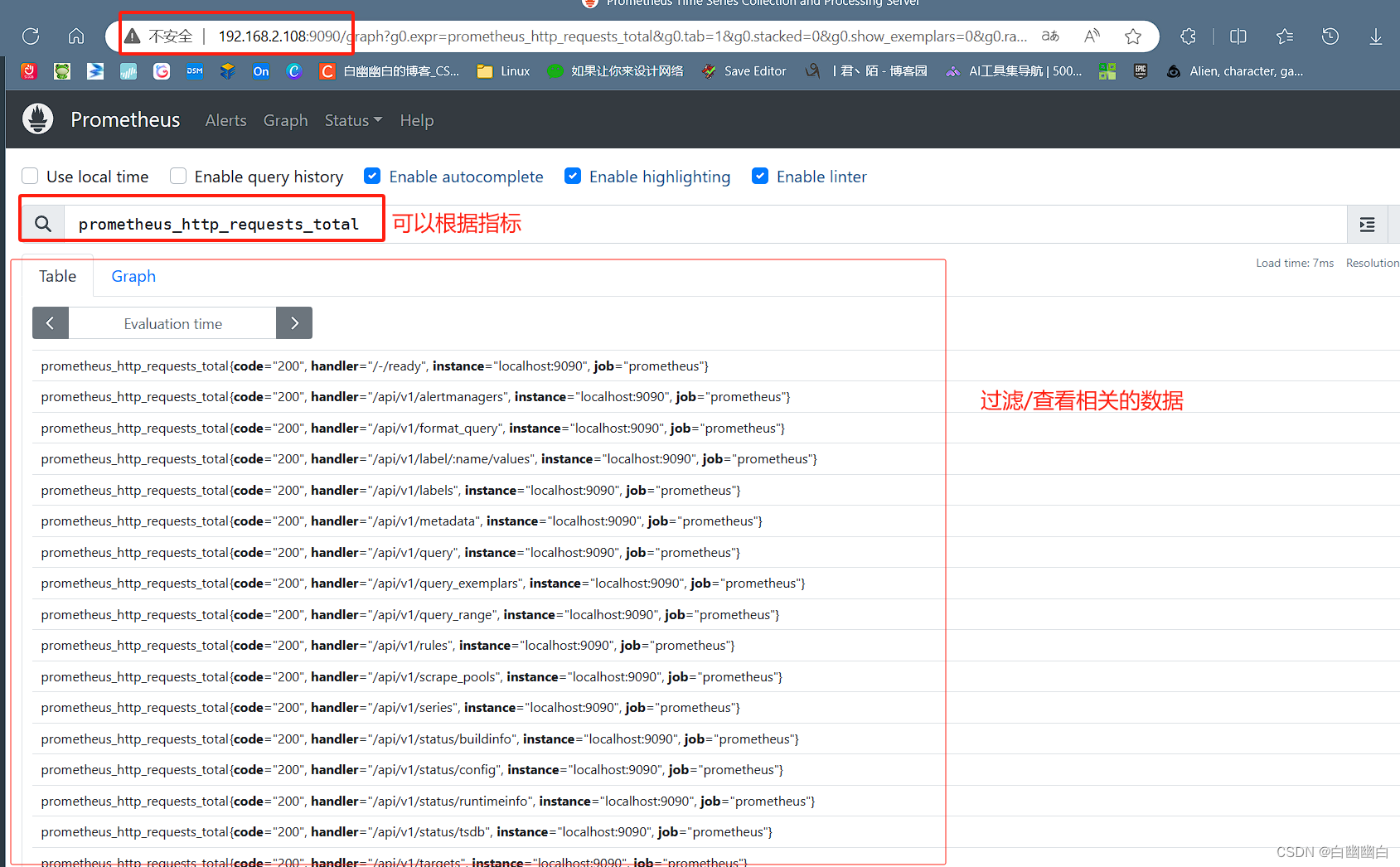
Task: Step evaluation time backward with left chevron
Action: [x=51, y=323]
